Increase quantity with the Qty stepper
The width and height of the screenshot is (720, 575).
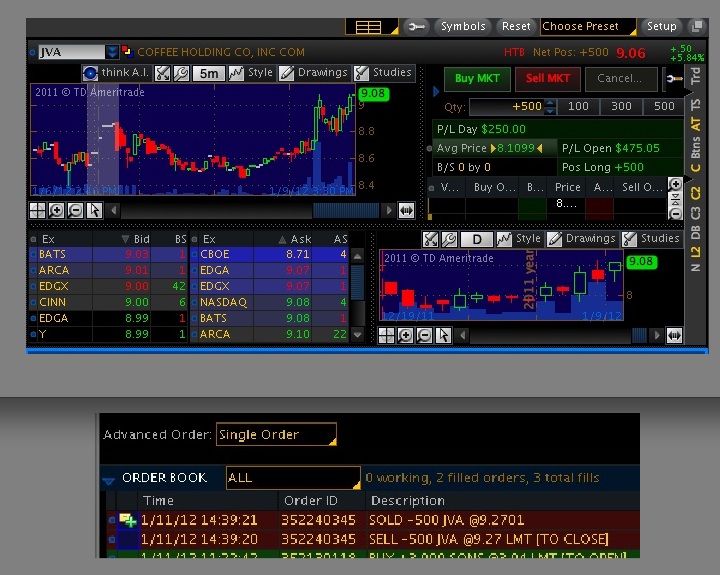(550, 103)
